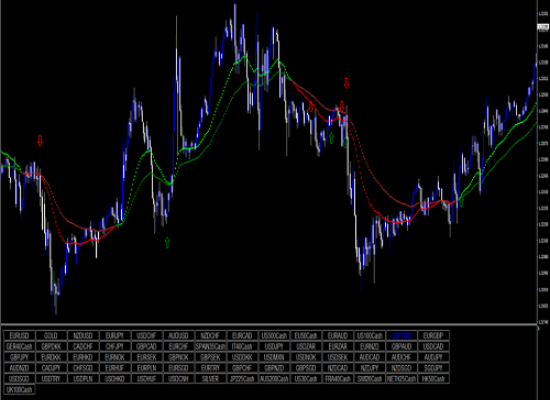This screenshot has height=400, width=550.
Task: Select the GBPJPY symbol button
Action: [19, 357]
